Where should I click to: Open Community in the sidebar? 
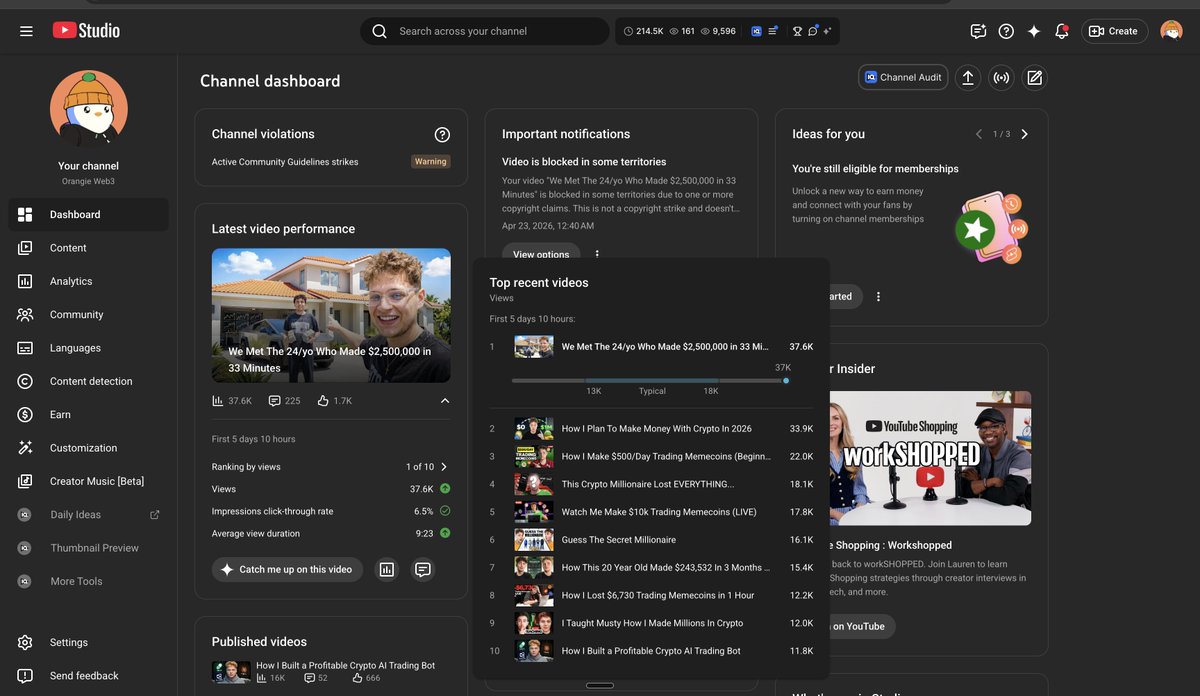coord(89,314)
